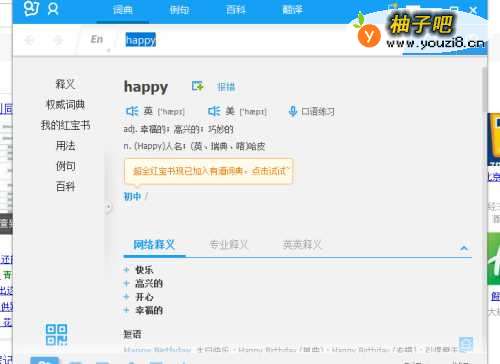Image resolution: width=500 pixels, height=364 pixels.
Task: Expand the 开心 entry
Action: tap(127, 297)
